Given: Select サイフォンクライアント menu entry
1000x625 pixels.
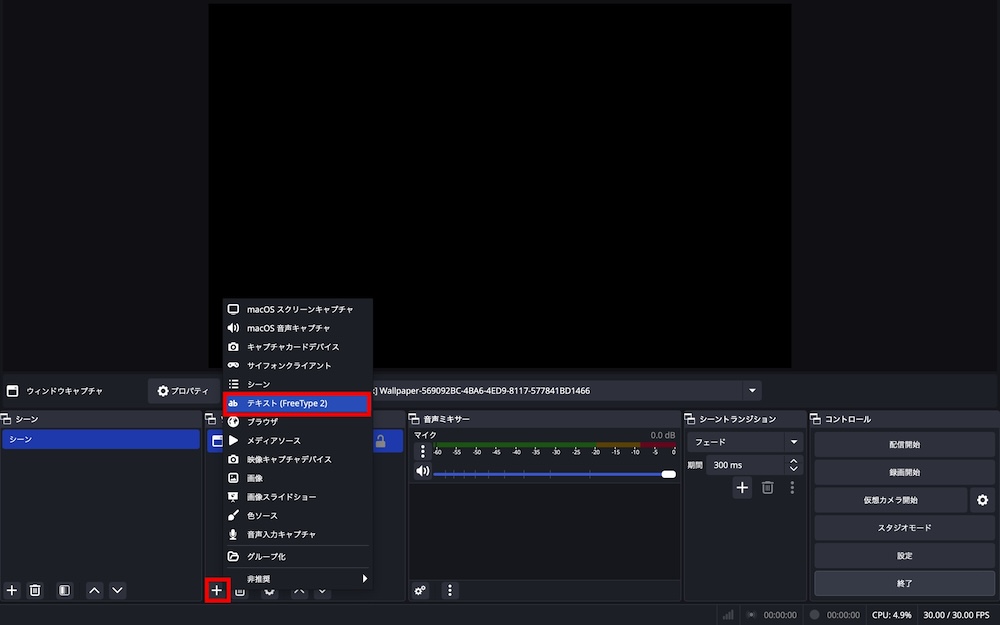Looking at the screenshot, I should point(298,365).
